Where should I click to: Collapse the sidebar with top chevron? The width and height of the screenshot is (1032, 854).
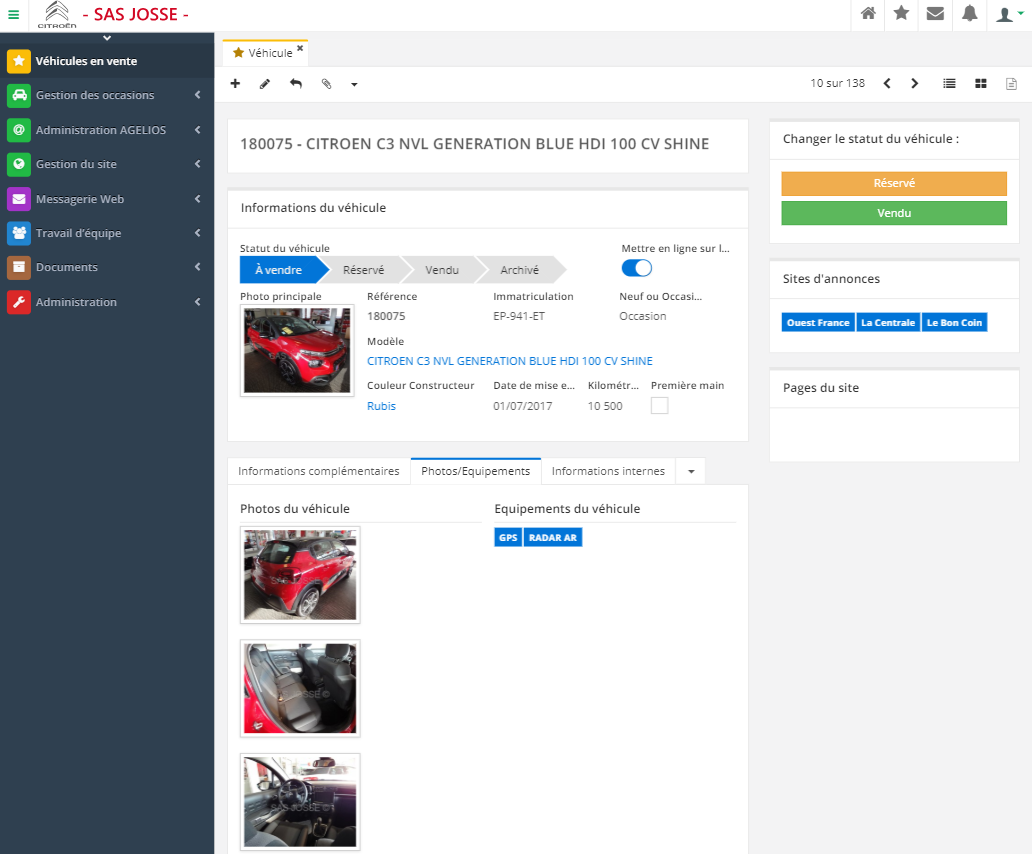[x=107, y=38]
